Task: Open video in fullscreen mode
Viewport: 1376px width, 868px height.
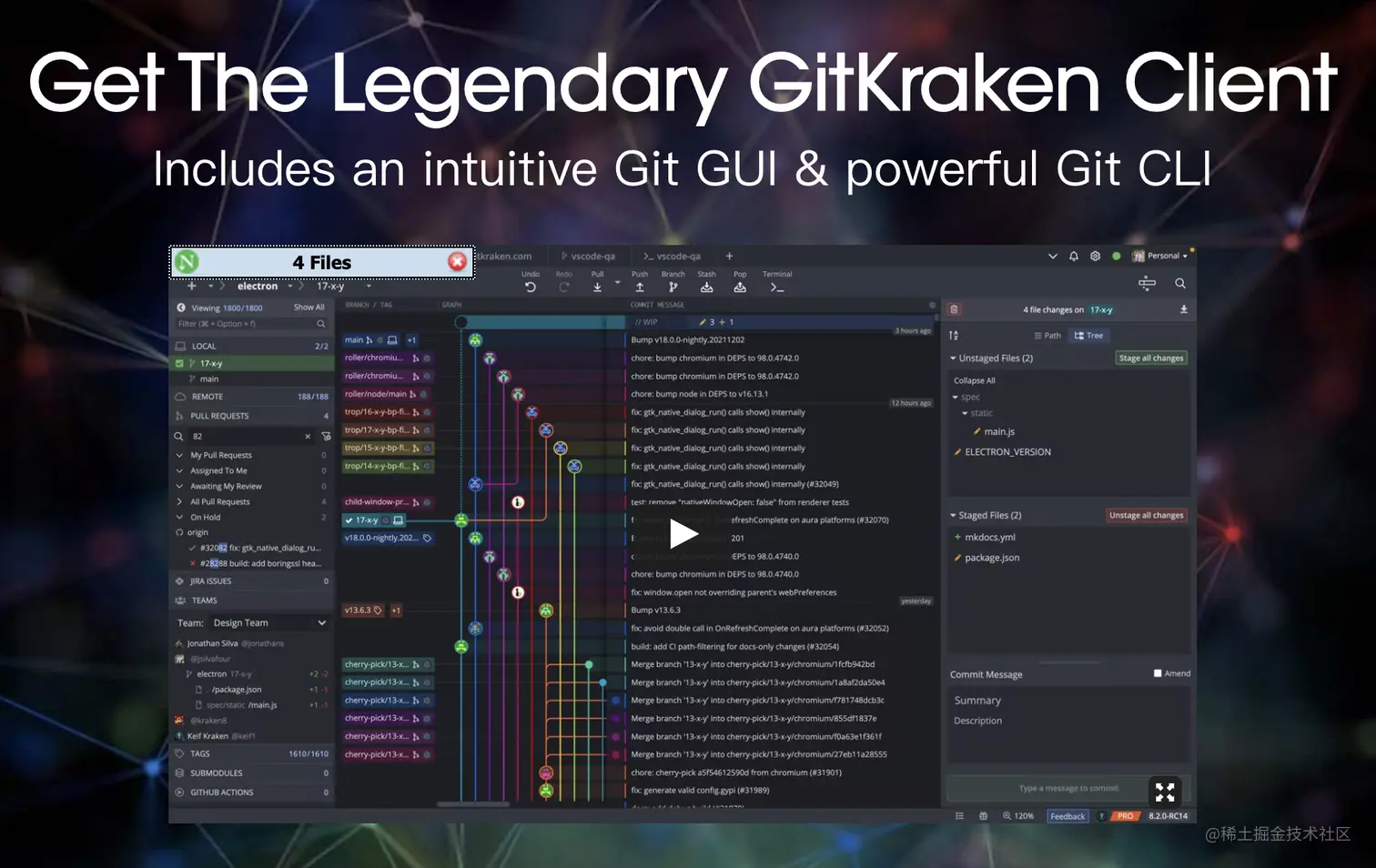Action: [x=1165, y=792]
